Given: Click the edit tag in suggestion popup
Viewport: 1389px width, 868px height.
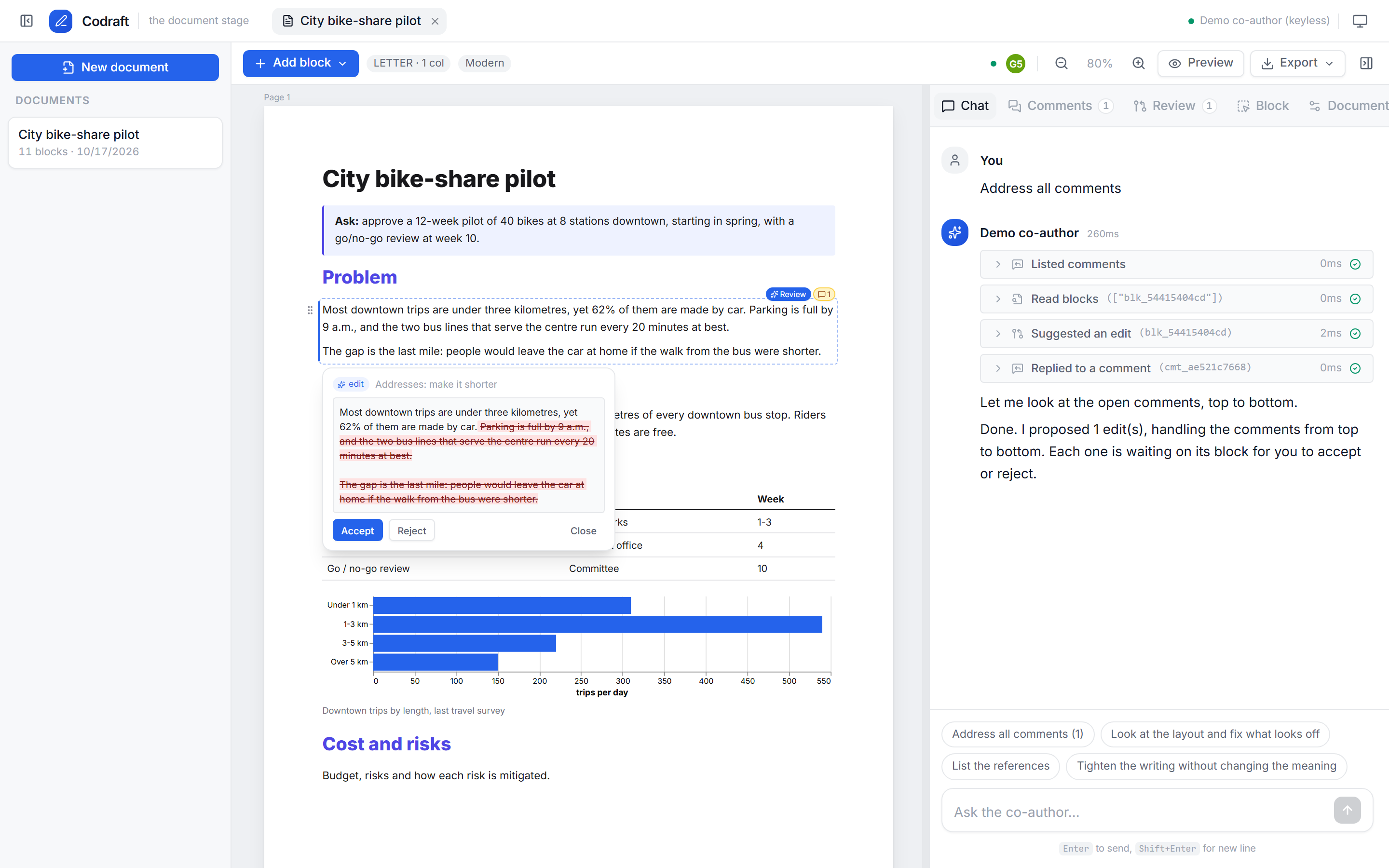Looking at the screenshot, I should tap(351, 384).
